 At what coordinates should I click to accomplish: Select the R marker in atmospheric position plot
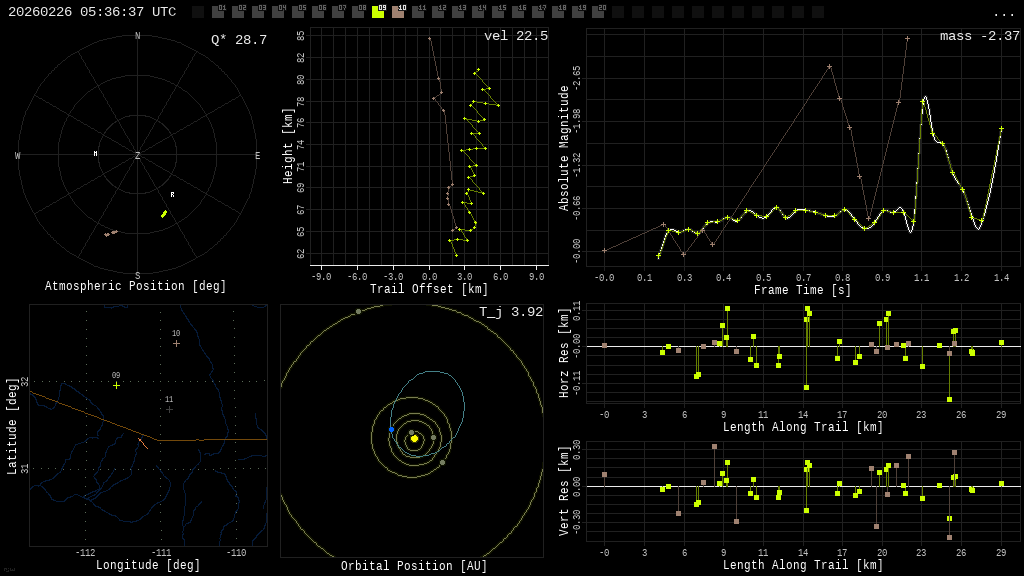pos(172,195)
